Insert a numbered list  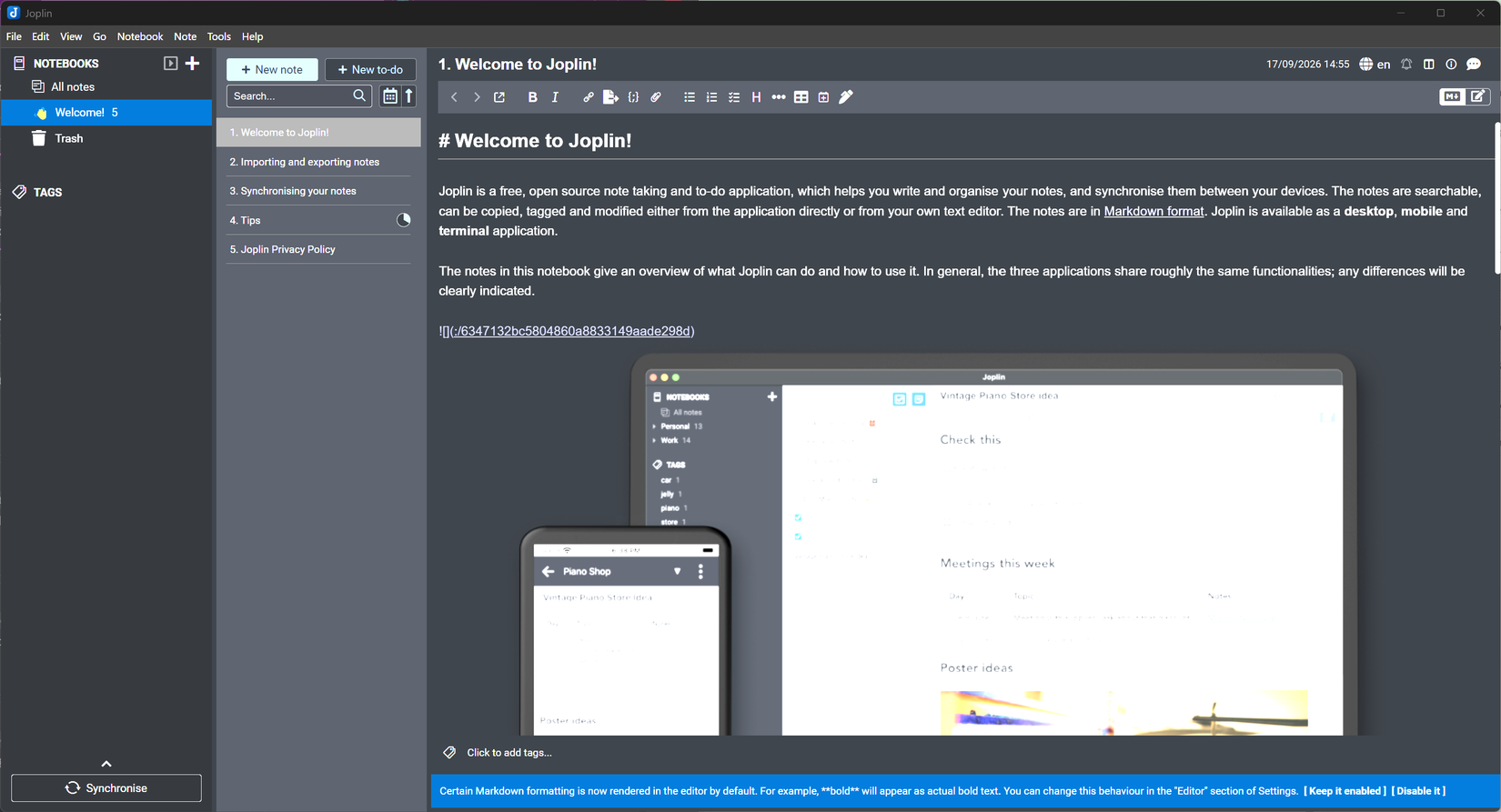[x=711, y=97]
